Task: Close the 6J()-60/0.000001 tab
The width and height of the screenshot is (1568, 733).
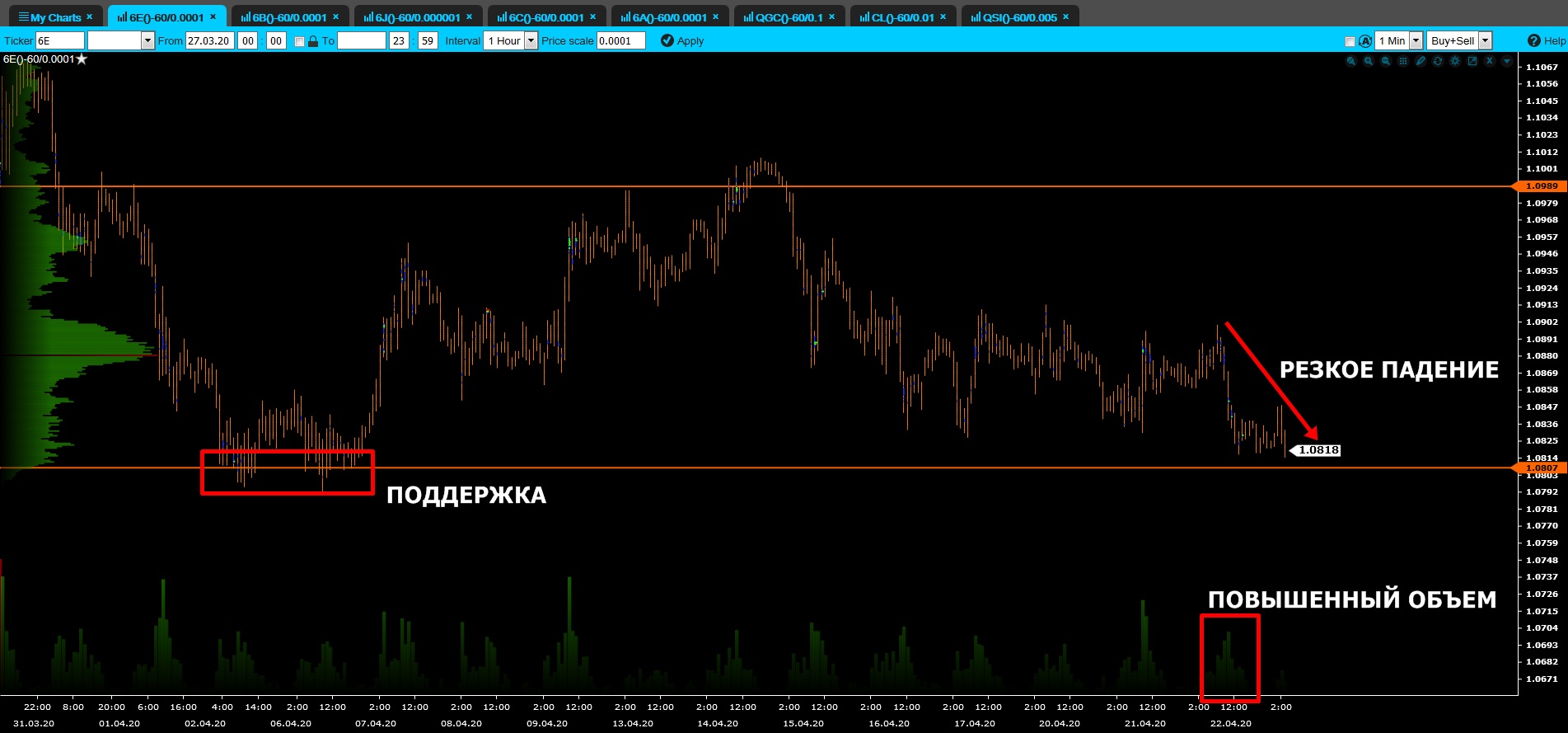Action: (x=470, y=17)
